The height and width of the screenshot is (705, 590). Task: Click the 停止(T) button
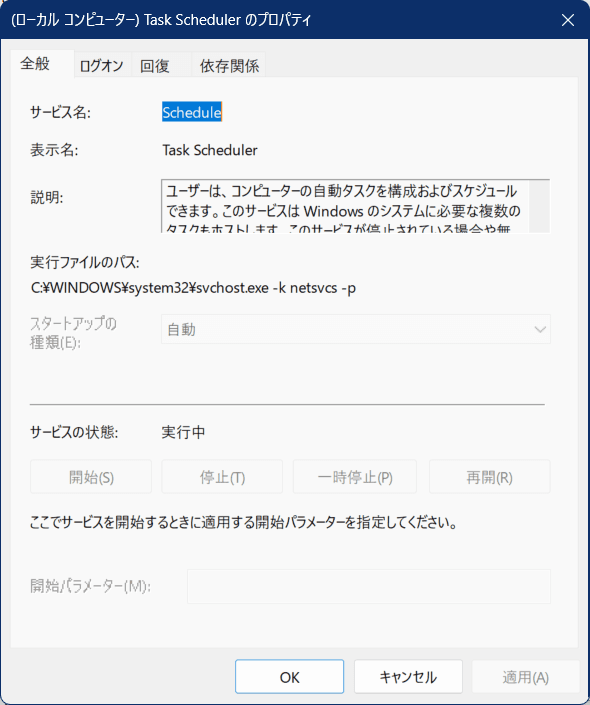click(x=222, y=477)
